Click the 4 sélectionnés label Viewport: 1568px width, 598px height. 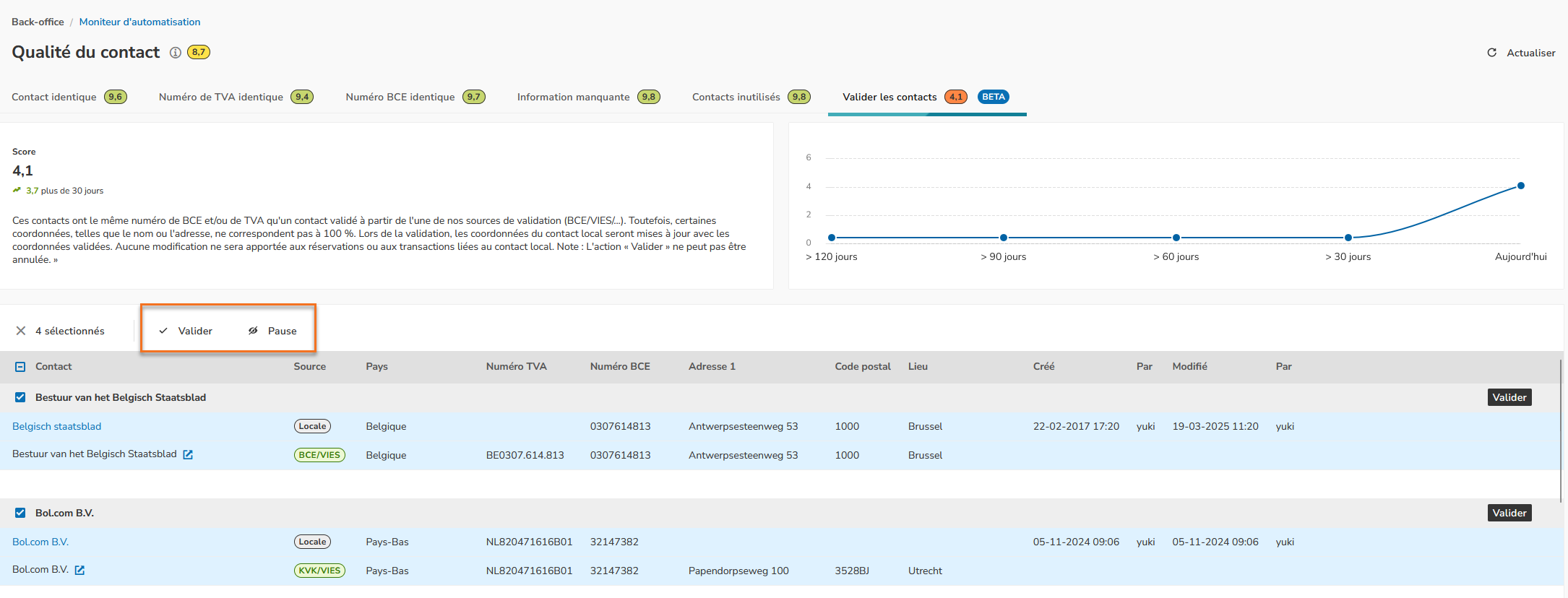(x=70, y=331)
